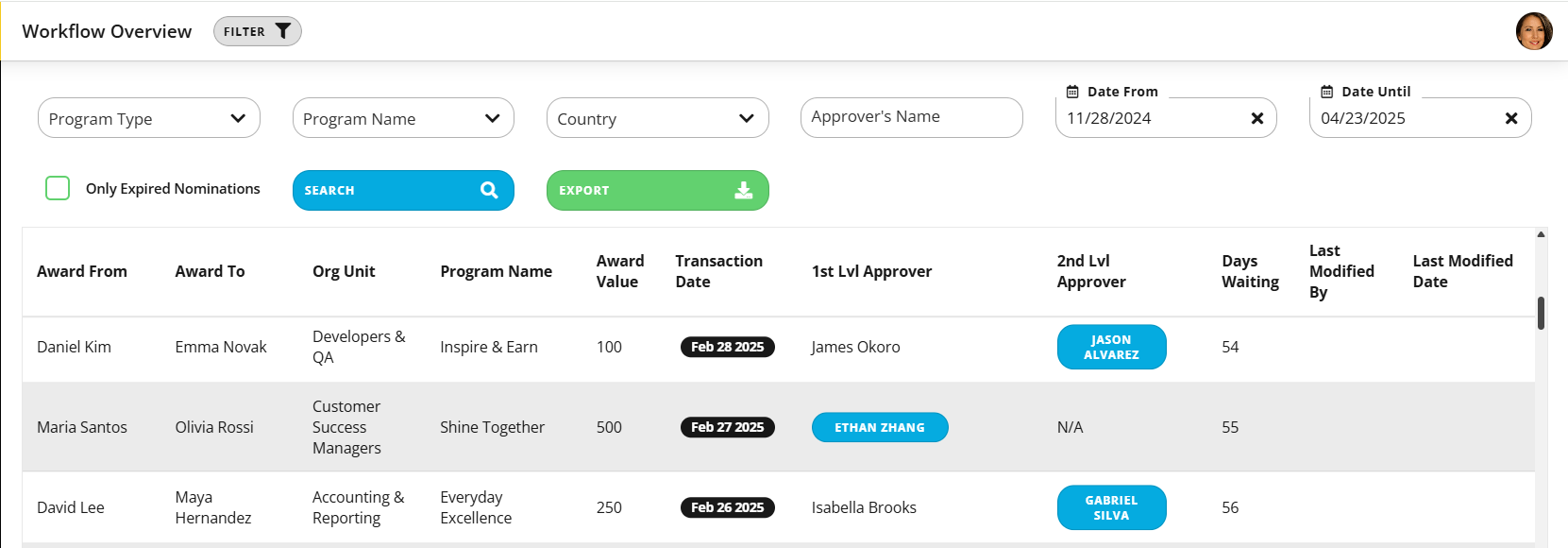Click the download icon on Export
The width and height of the screenshot is (1568, 548).
pos(744,190)
